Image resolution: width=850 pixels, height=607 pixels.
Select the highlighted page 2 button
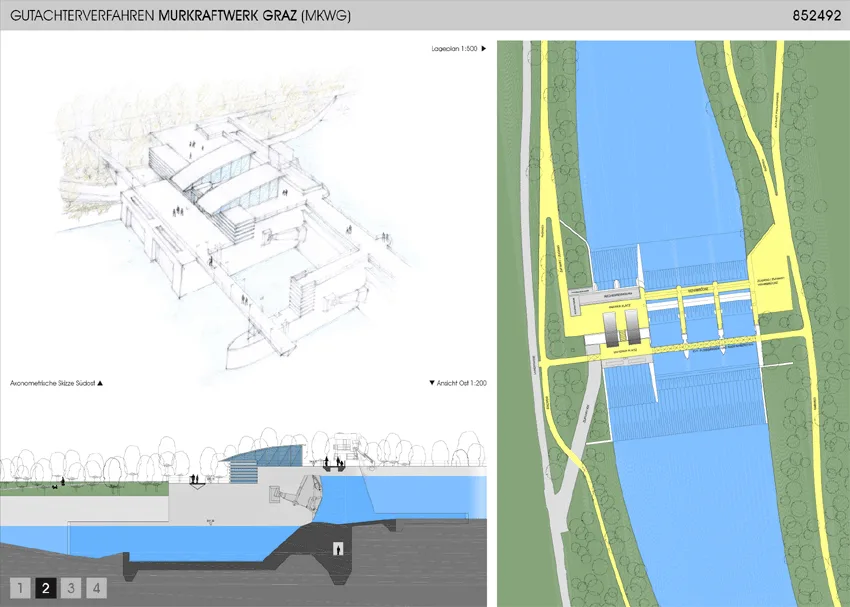pyautogui.click(x=46, y=588)
